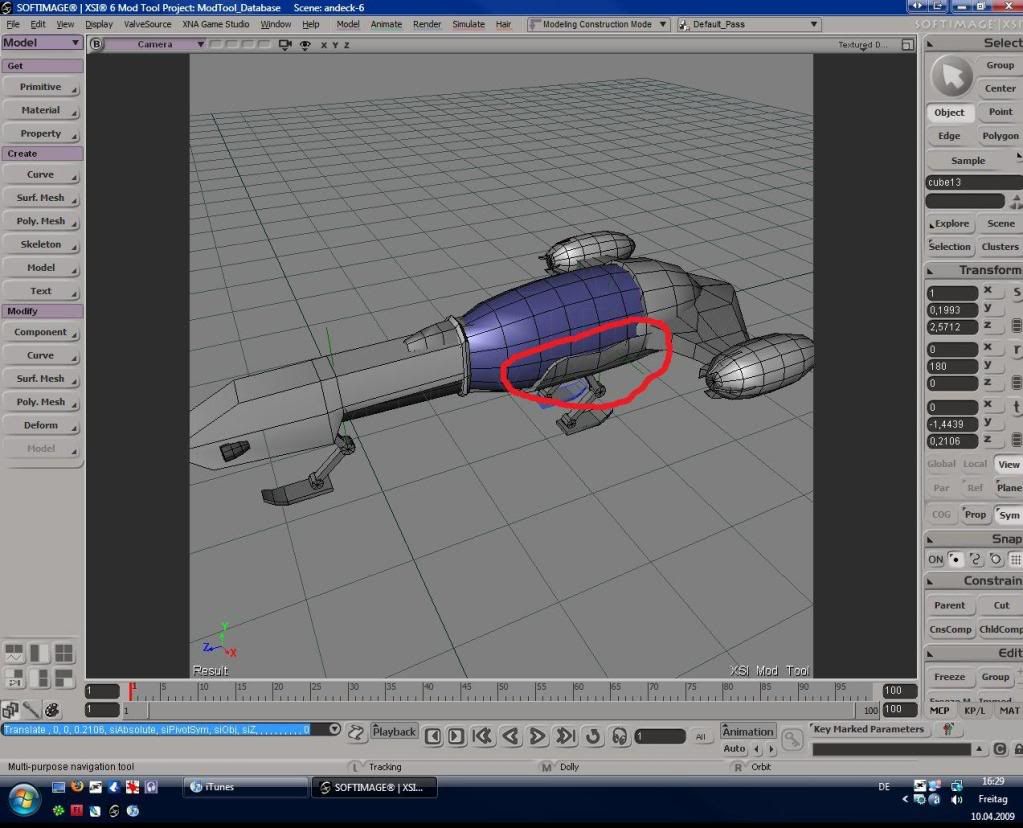Screen dimensions: 1023x828
Task: Click the scale S transform tool
Action: pyautogui.click(x=1016, y=292)
